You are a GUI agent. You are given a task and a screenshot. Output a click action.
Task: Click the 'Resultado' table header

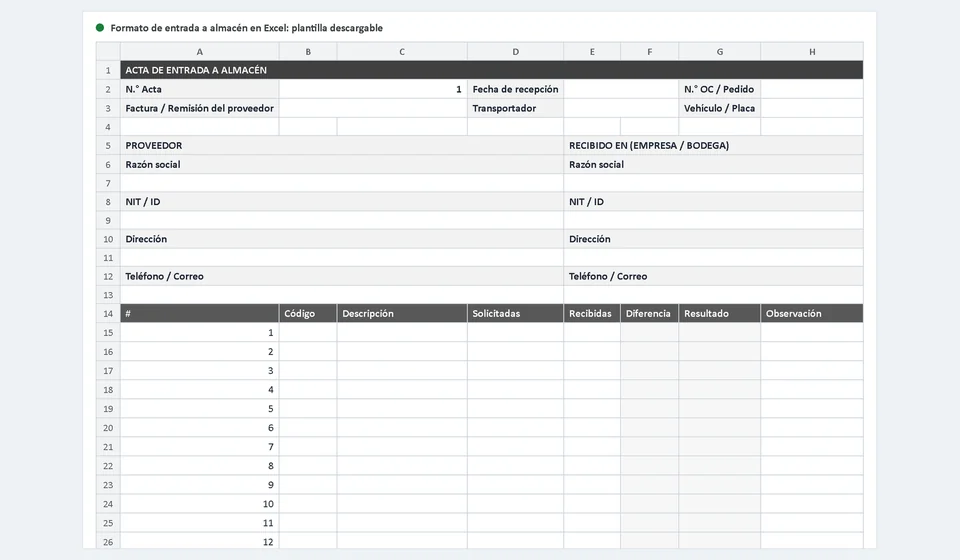click(x=719, y=313)
